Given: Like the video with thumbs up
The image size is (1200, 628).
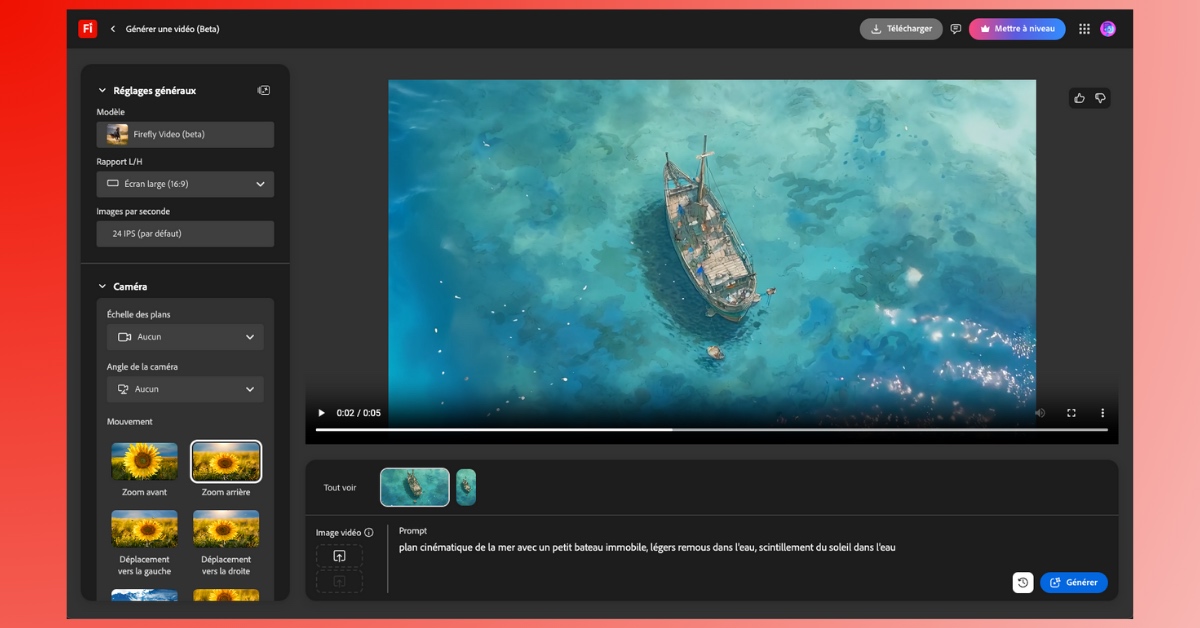Looking at the screenshot, I should 1079,98.
